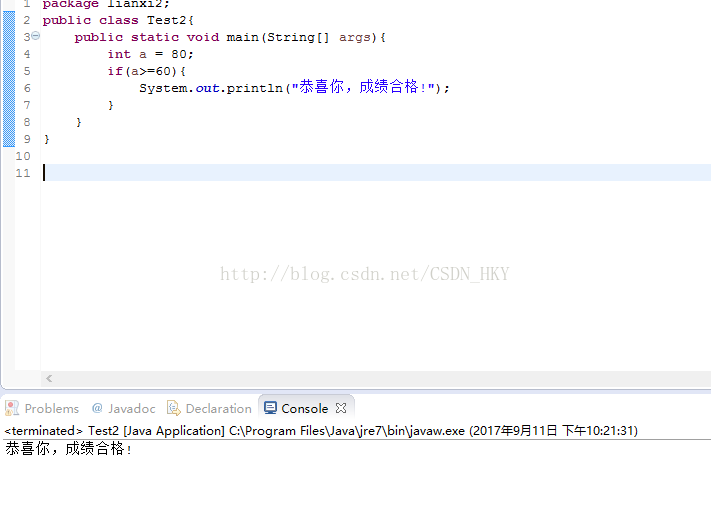
Task: Click the 'public static void main' line
Action: 230,37
